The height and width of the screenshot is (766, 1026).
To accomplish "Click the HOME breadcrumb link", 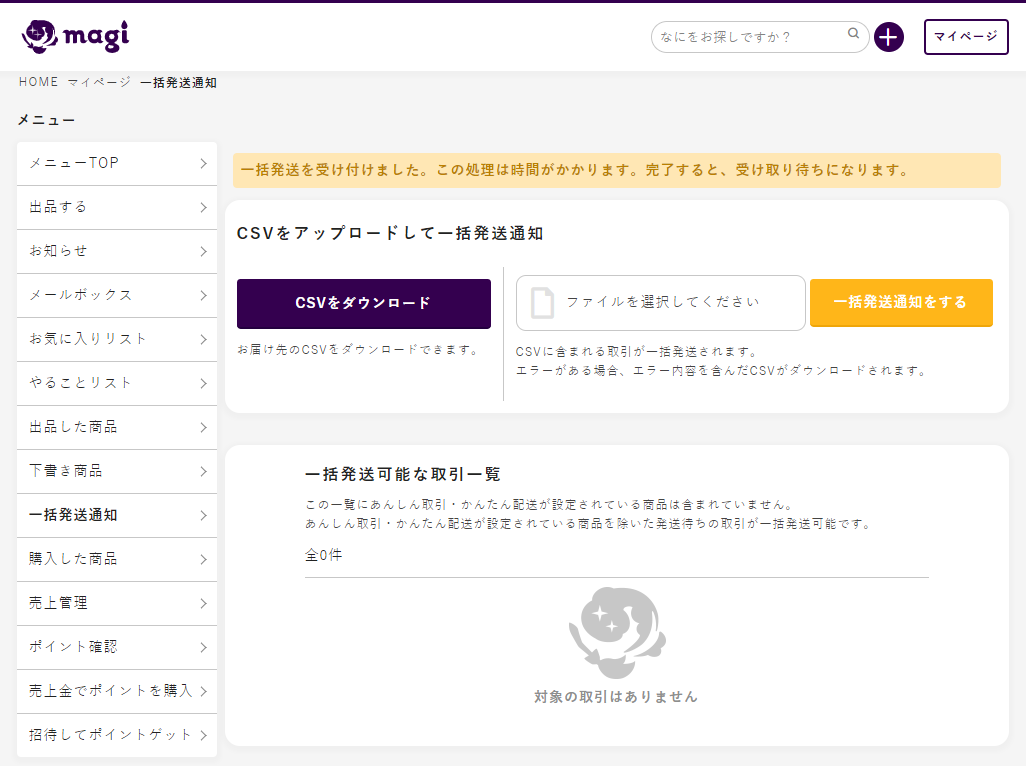I will (x=38, y=82).
